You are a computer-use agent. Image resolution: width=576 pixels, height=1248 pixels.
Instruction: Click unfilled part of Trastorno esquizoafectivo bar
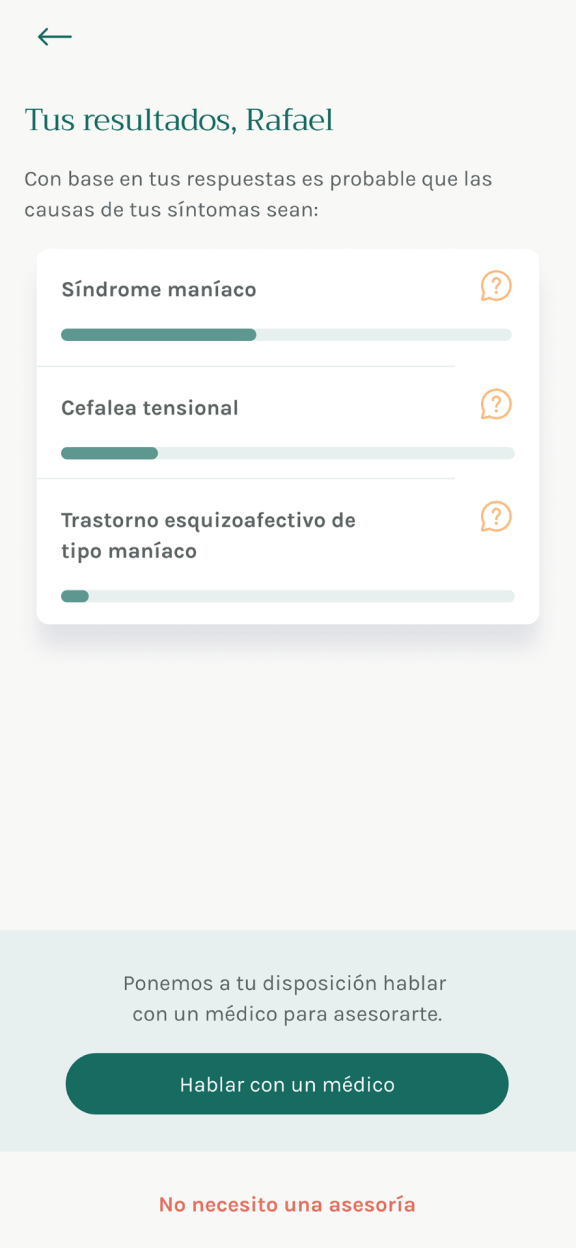[x=302, y=596]
